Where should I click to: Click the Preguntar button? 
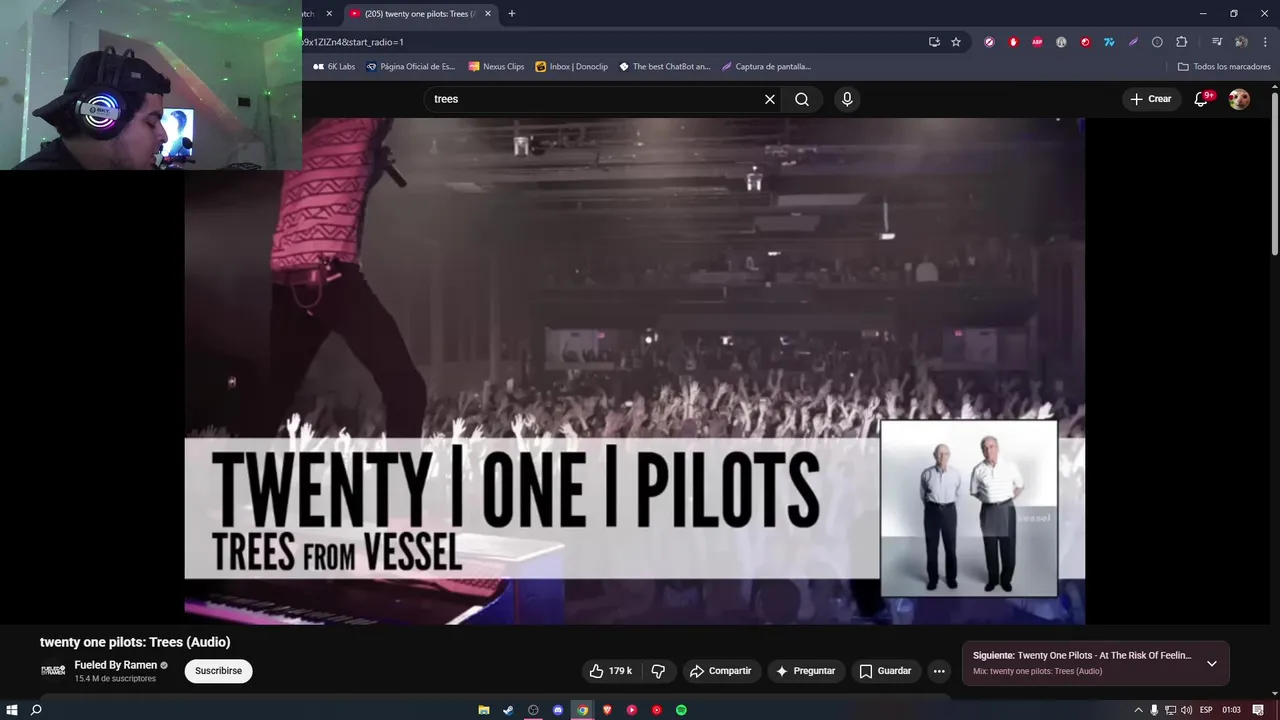tap(805, 671)
